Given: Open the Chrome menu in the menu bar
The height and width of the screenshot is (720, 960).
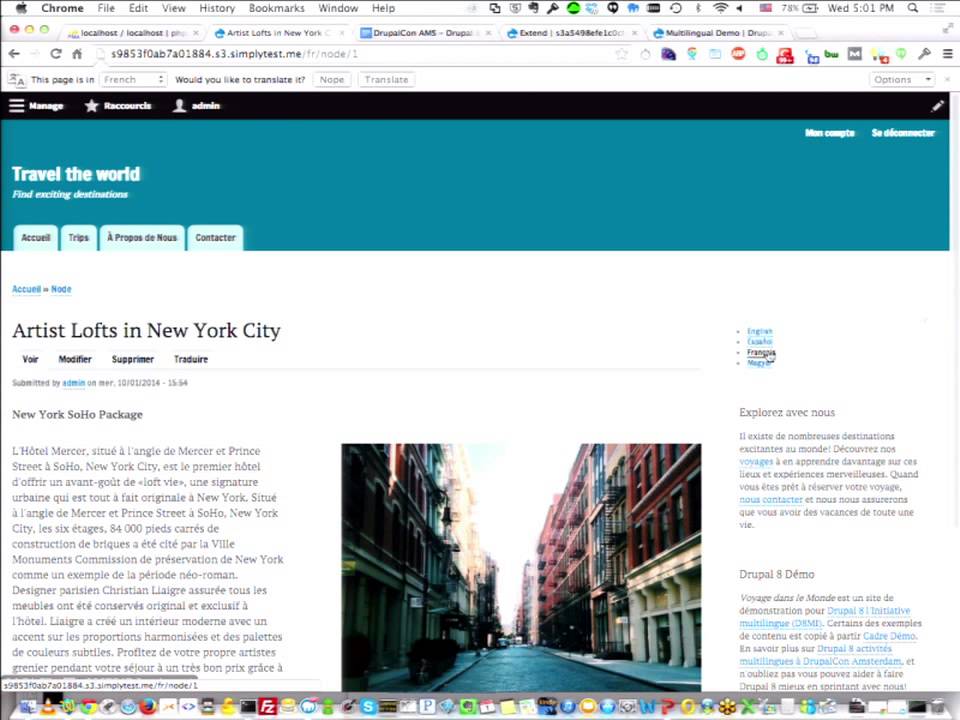Looking at the screenshot, I should point(62,8).
